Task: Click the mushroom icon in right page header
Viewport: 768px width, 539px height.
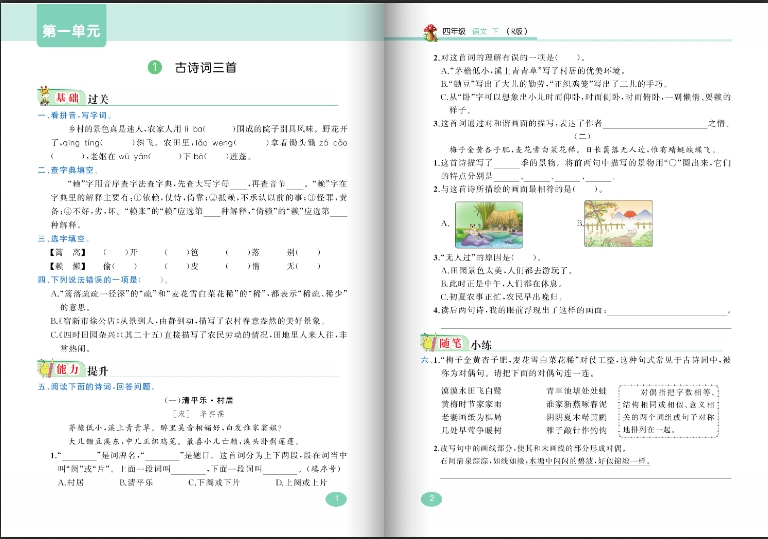Action: click(x=431, y=31)
